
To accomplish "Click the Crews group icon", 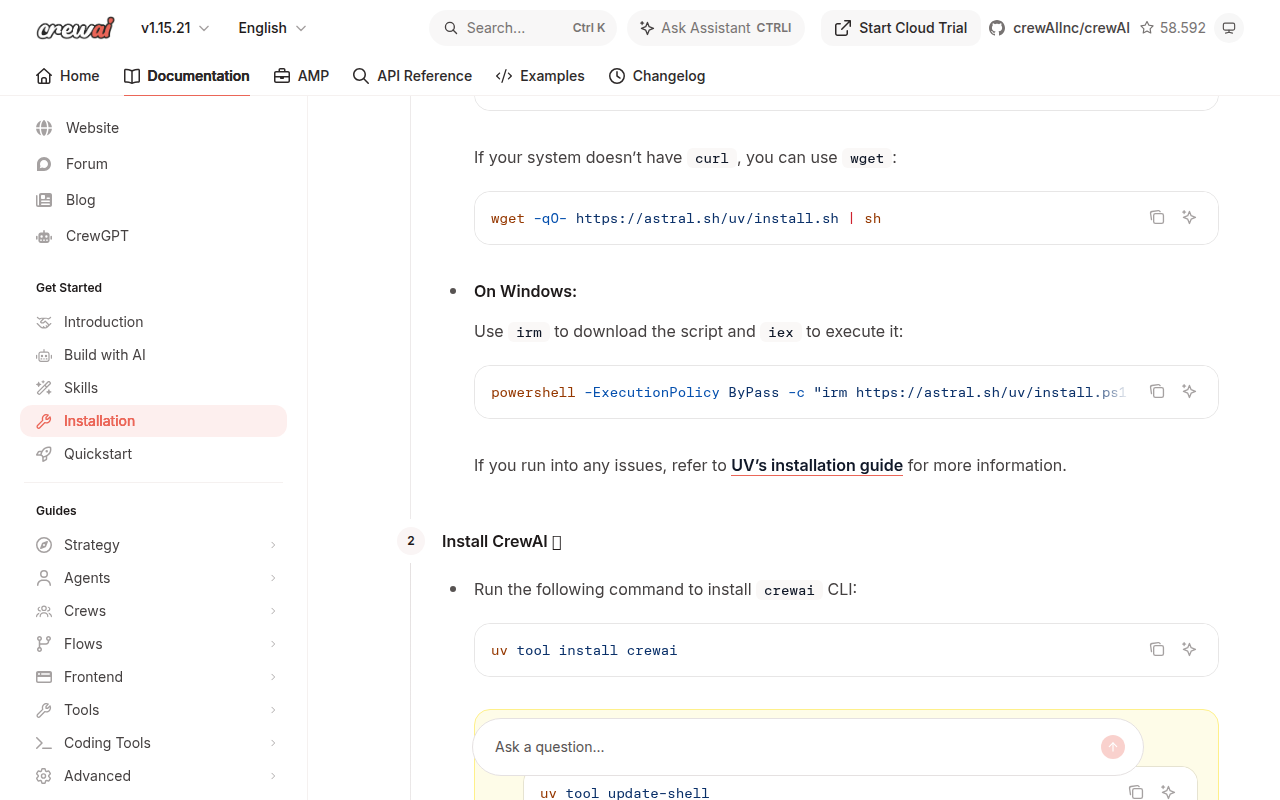I will point(44,611).
